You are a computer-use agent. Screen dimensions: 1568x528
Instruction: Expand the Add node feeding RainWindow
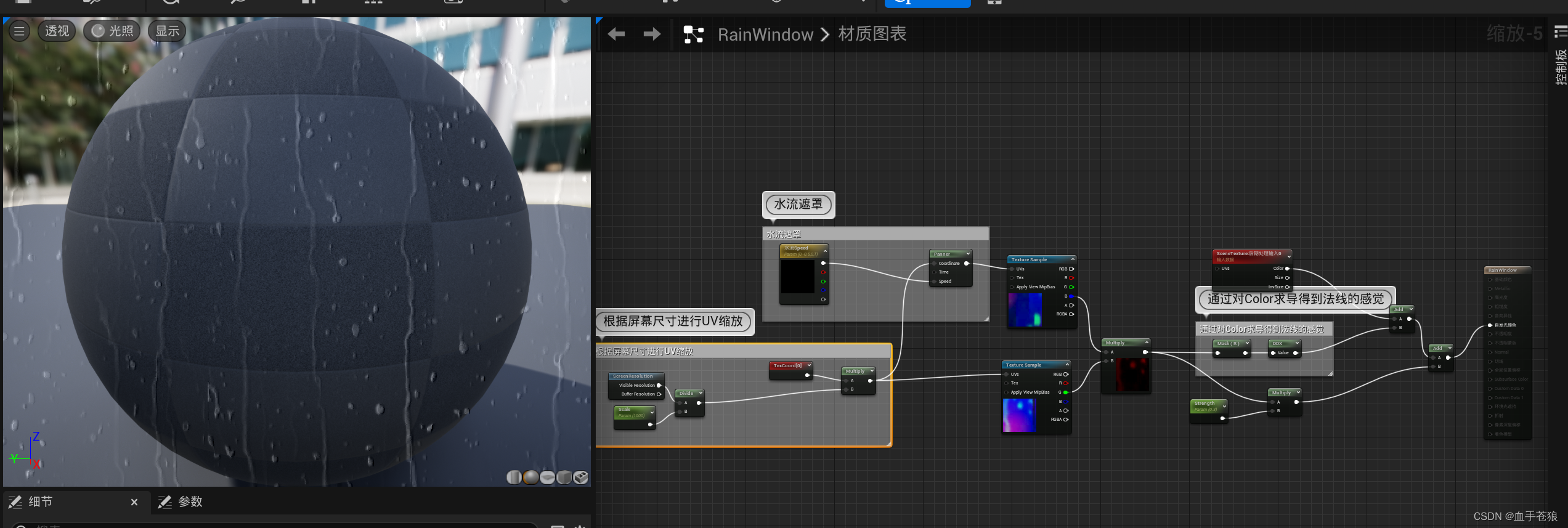[1450, 348]
